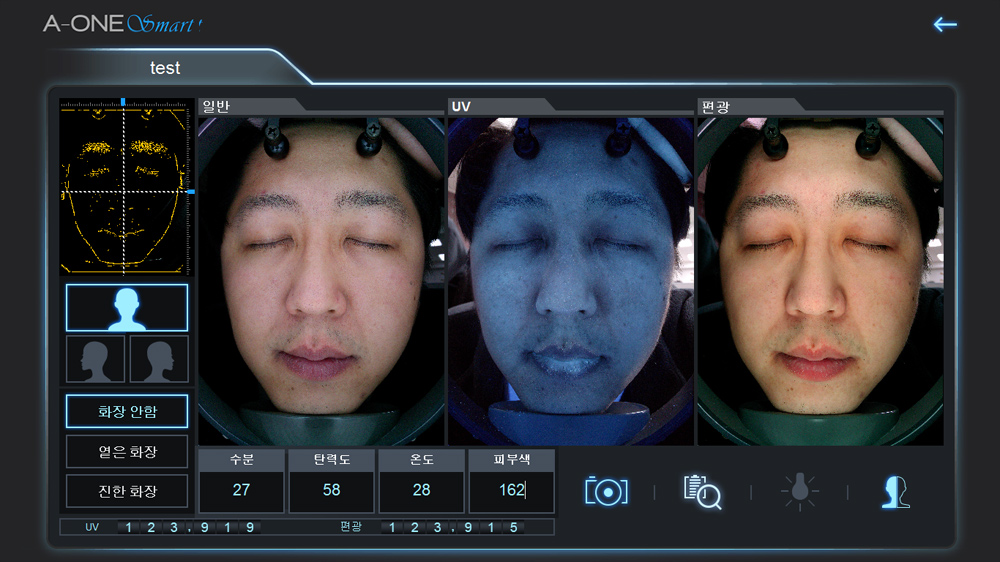Click the camera capture icon
The image size is (1000, 562).
(x=606, y=491)
